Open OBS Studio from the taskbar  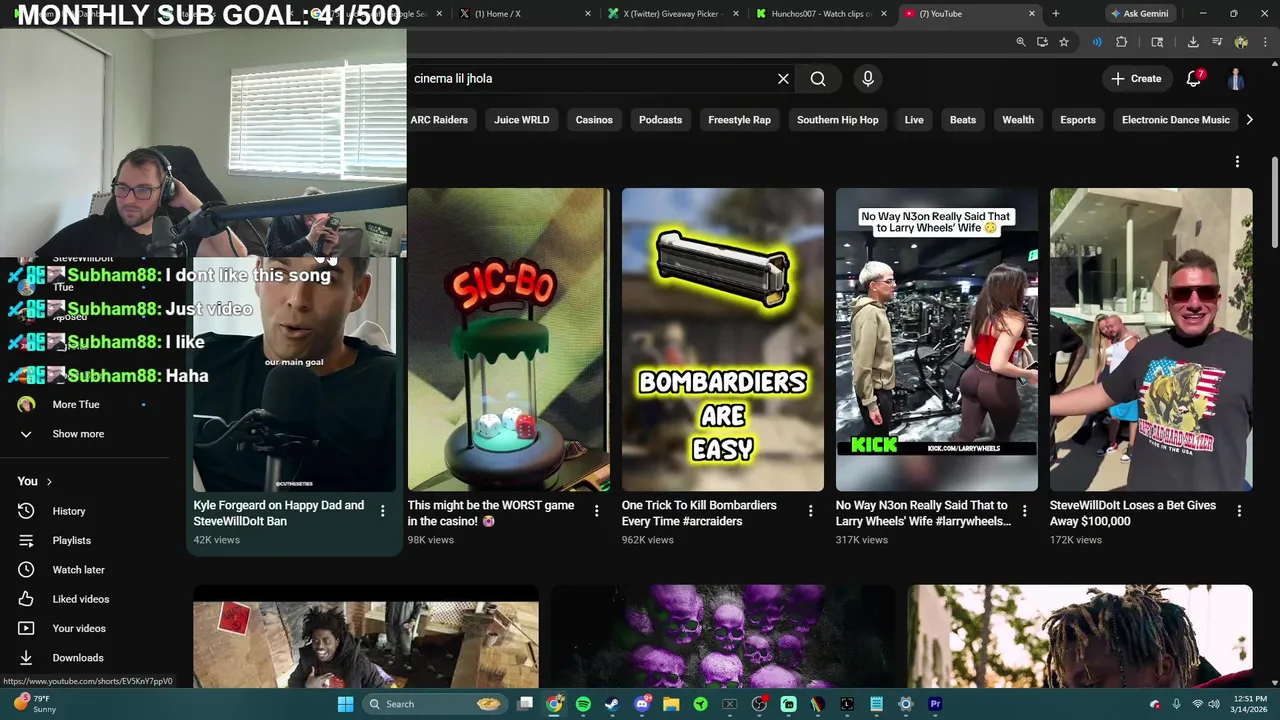pos(759,704)
